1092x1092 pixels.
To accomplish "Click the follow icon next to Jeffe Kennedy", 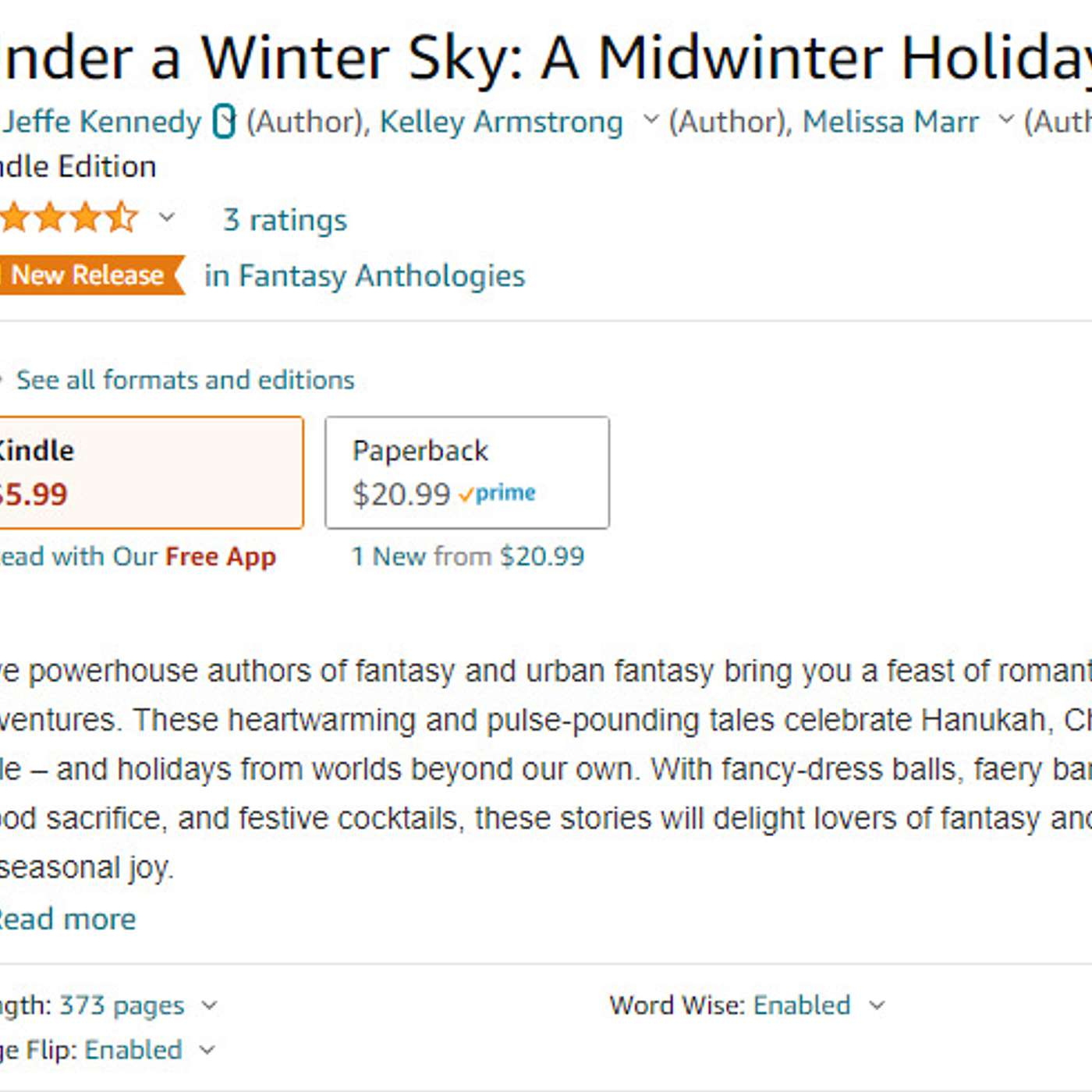I will 224,122.
